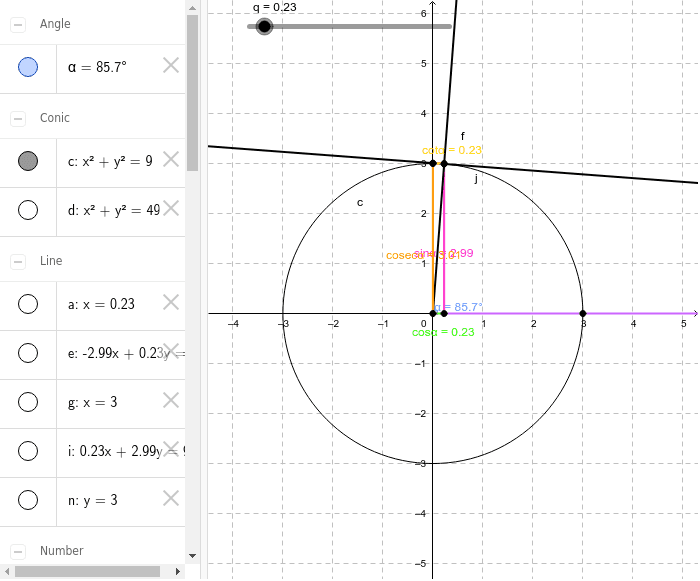This screenshot has height=581, width=700.
Task: Select the a: x = 0.23 equation
Action: point(101,304)
